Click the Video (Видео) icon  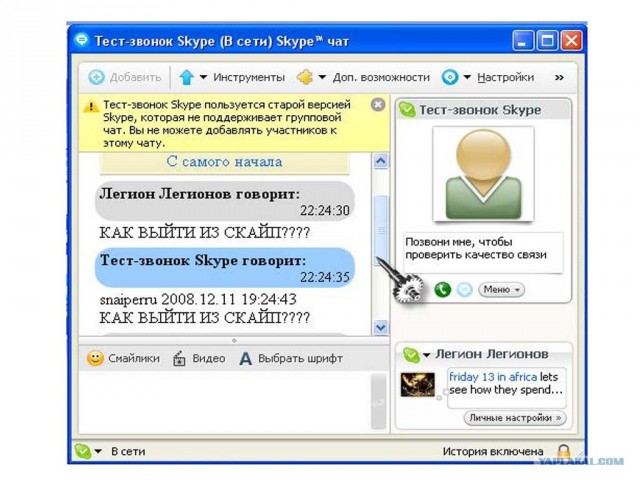click(179, 358)
